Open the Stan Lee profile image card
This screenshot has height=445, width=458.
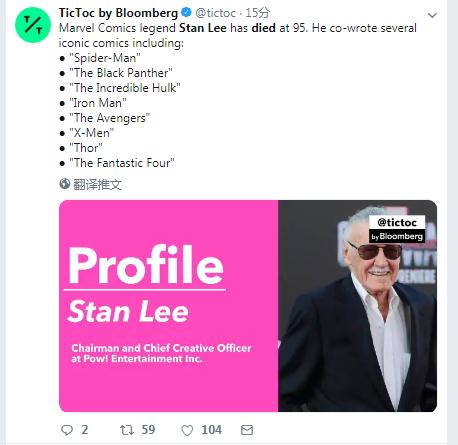click(248, 306)
